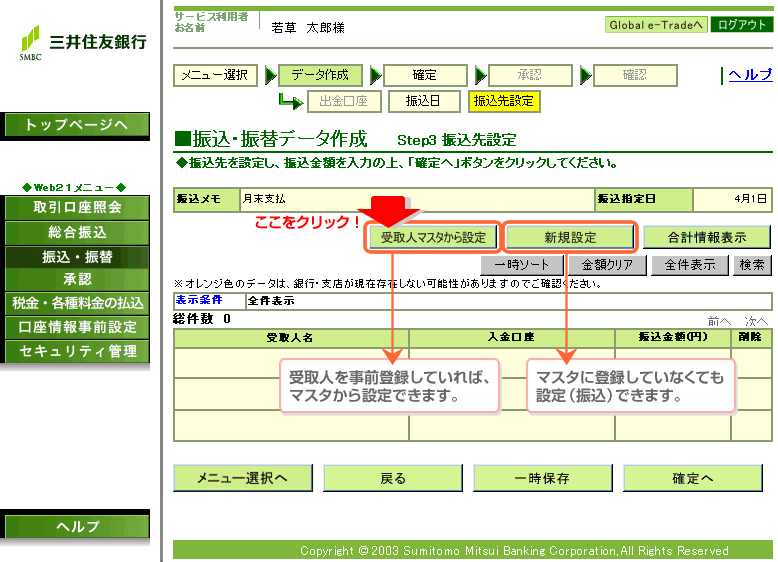Click 振込日 sub-step

click(x=424, y=101)
